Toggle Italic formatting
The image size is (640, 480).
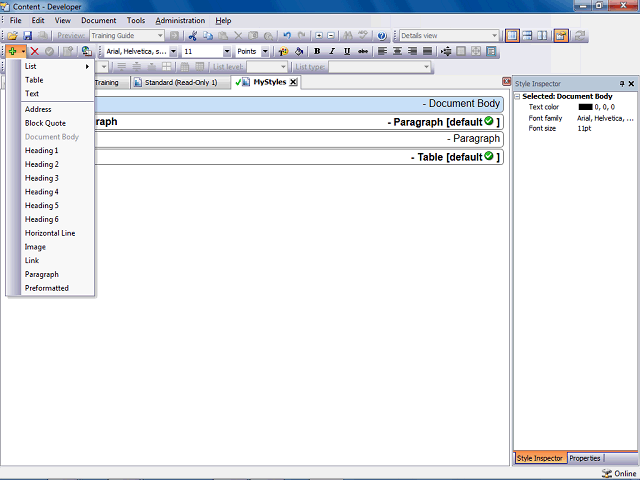point(332,51)
